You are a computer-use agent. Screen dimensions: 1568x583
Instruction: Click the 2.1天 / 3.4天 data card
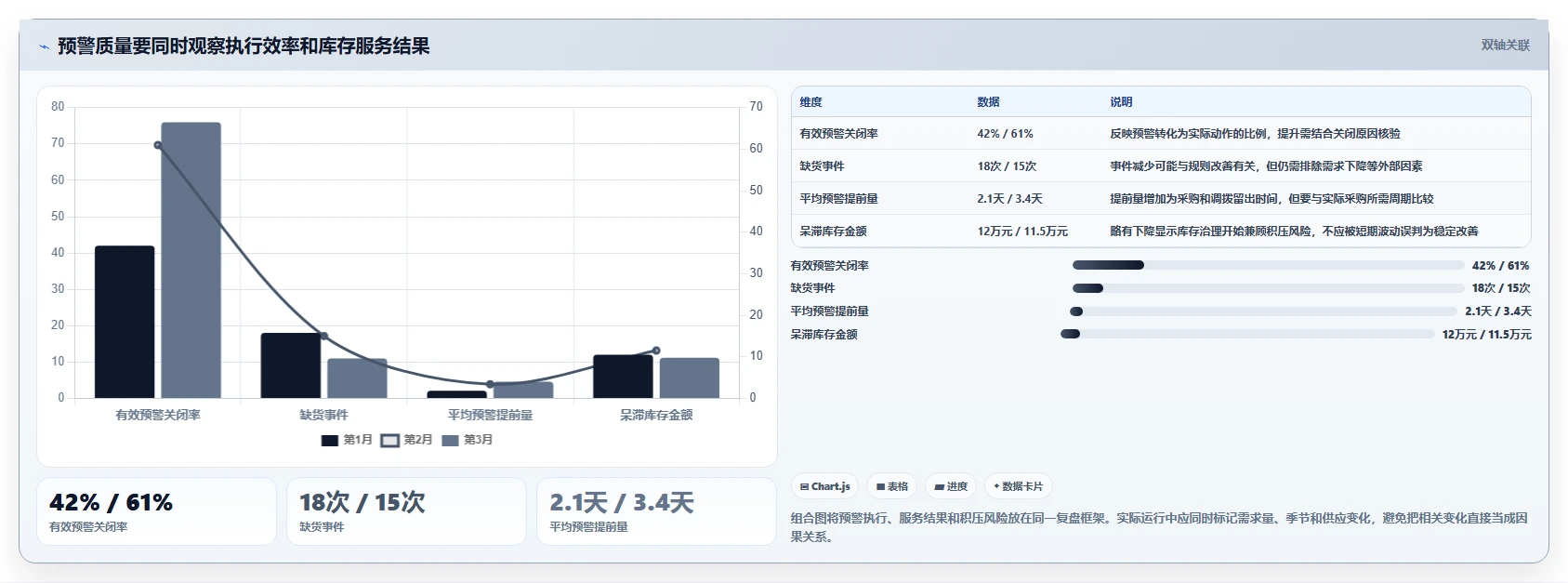(656, 511)
